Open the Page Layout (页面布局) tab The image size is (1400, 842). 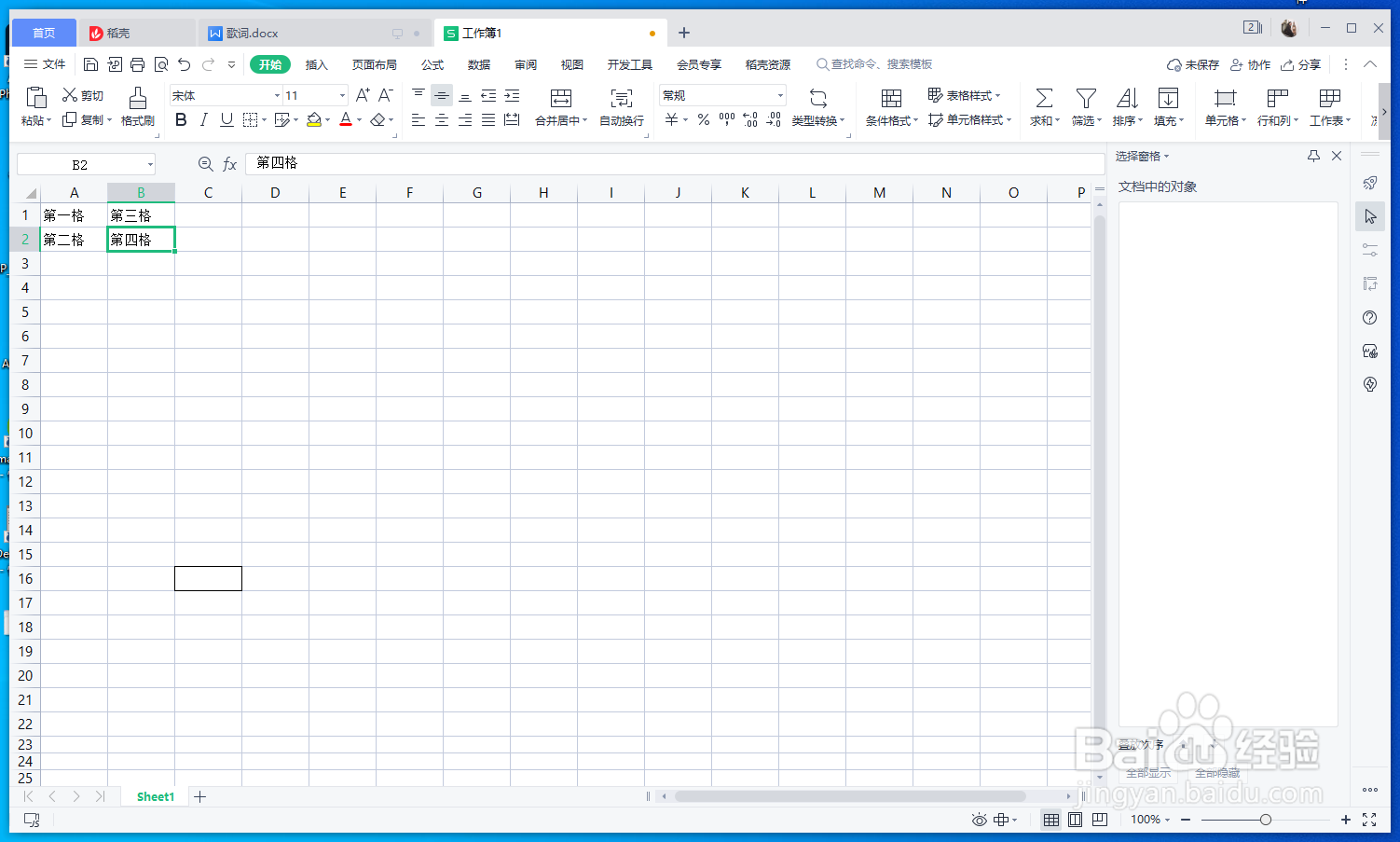click(375, 64)
